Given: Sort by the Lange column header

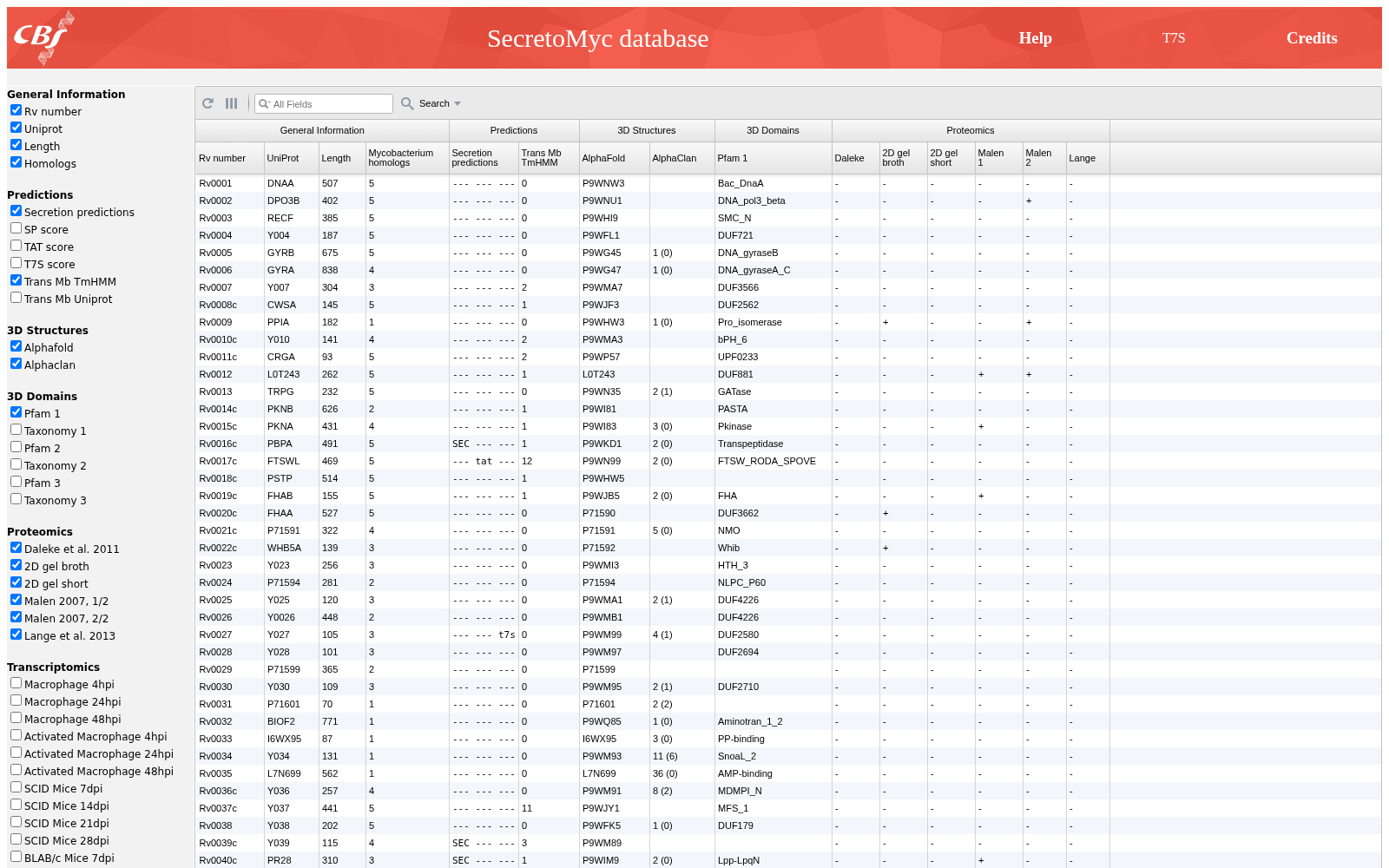Looking at the screenshot, I should [x=1088, y=158].
